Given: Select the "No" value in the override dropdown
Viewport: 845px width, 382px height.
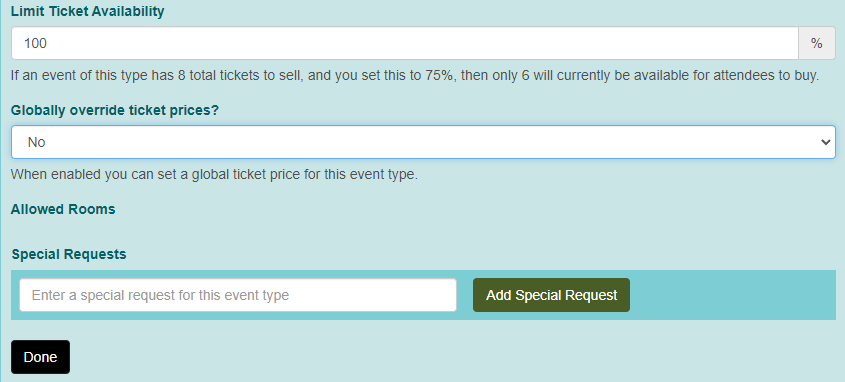Looking at the screenshot, I should (x=37, y=142).
